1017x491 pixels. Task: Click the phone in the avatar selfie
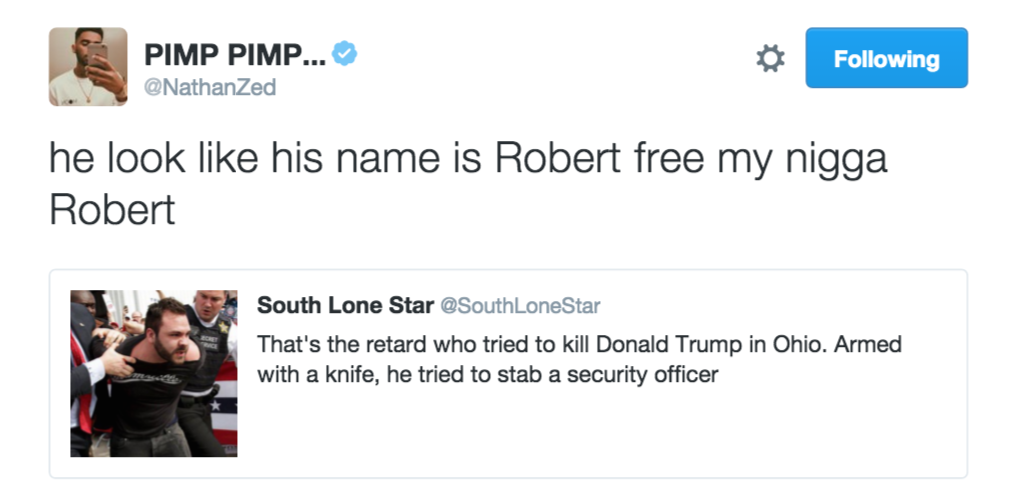(x=97, y=54)
